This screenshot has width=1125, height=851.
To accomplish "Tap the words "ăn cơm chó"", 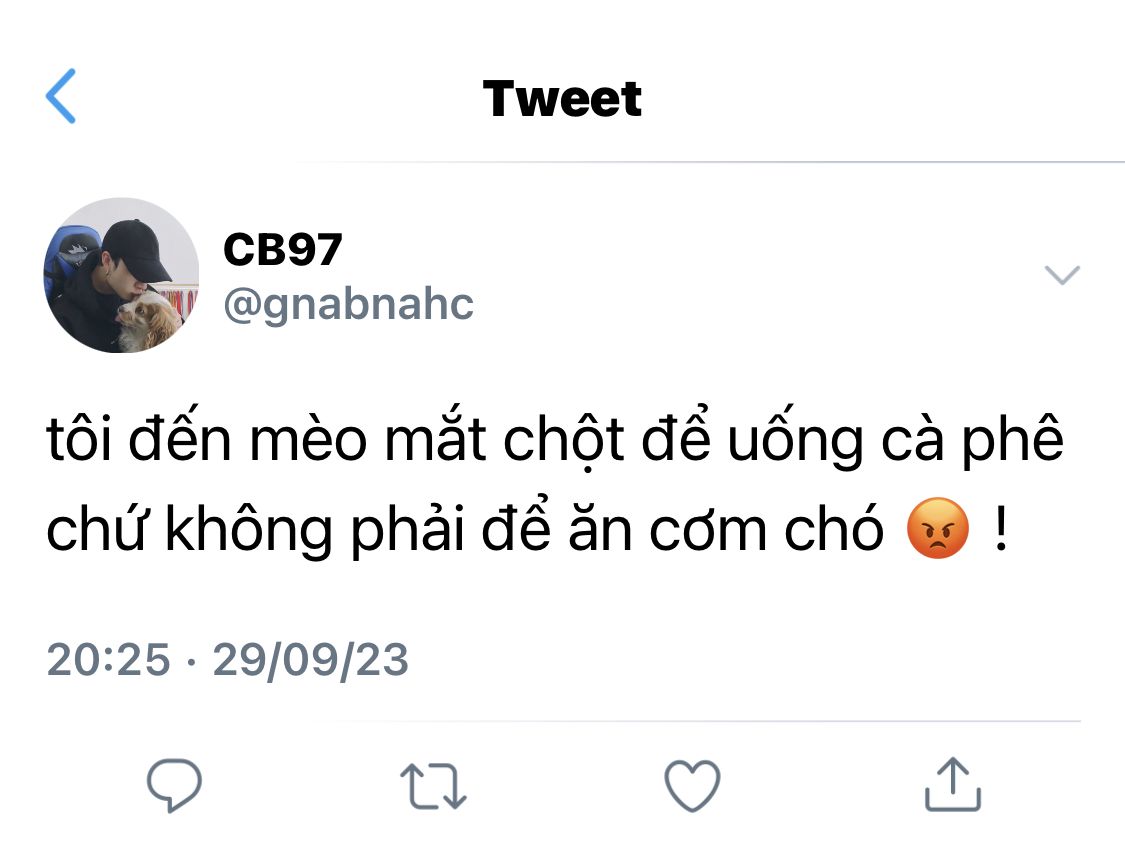I will pyautogui.click(x=726, y=530).
